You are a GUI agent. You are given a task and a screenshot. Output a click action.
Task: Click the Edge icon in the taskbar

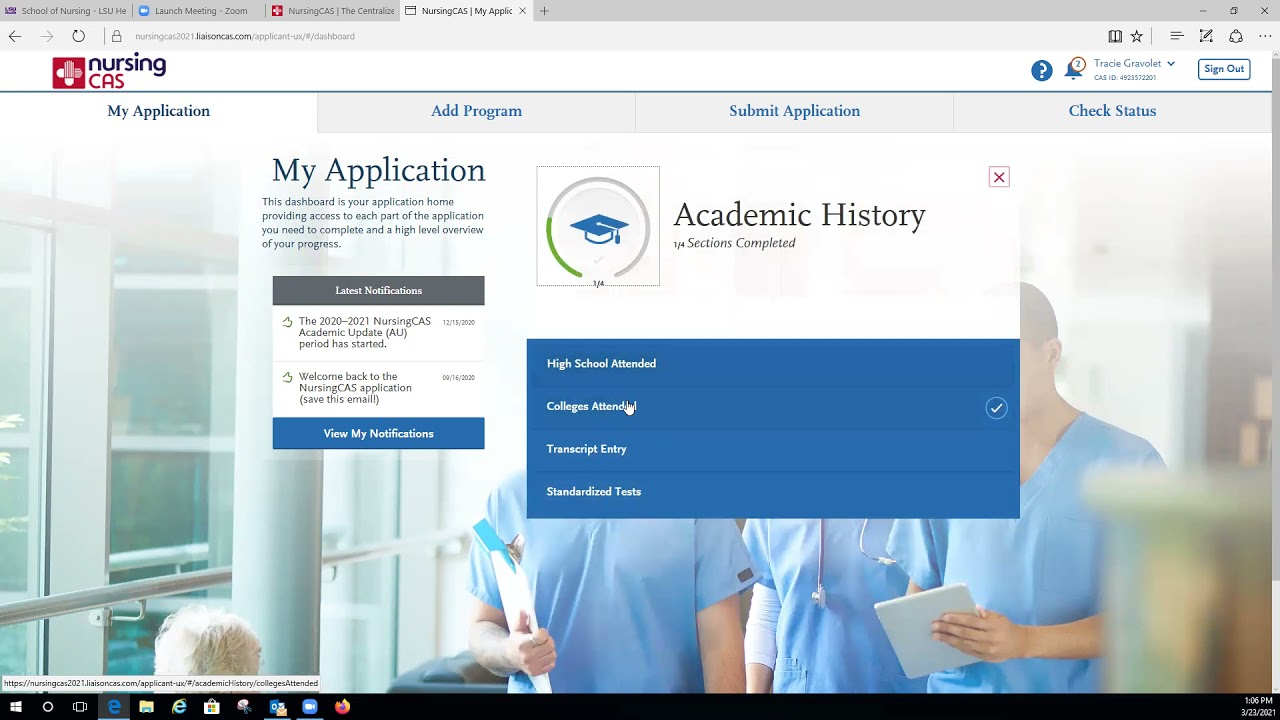point(114,707)
